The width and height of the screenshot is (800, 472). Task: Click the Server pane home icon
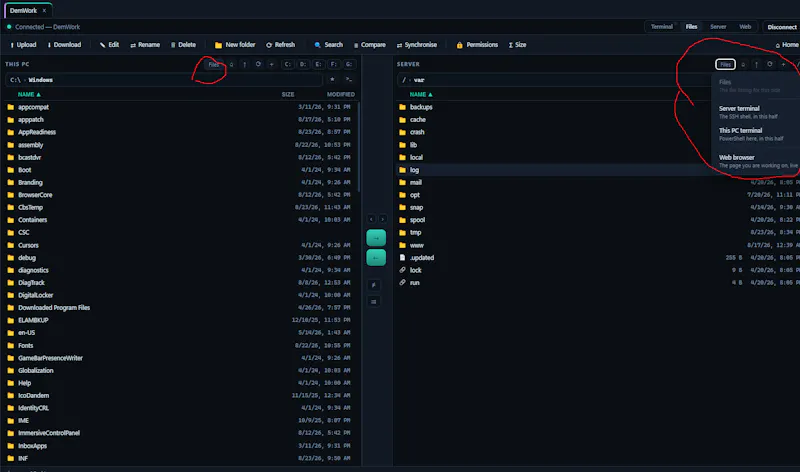(x=743, y=64)
